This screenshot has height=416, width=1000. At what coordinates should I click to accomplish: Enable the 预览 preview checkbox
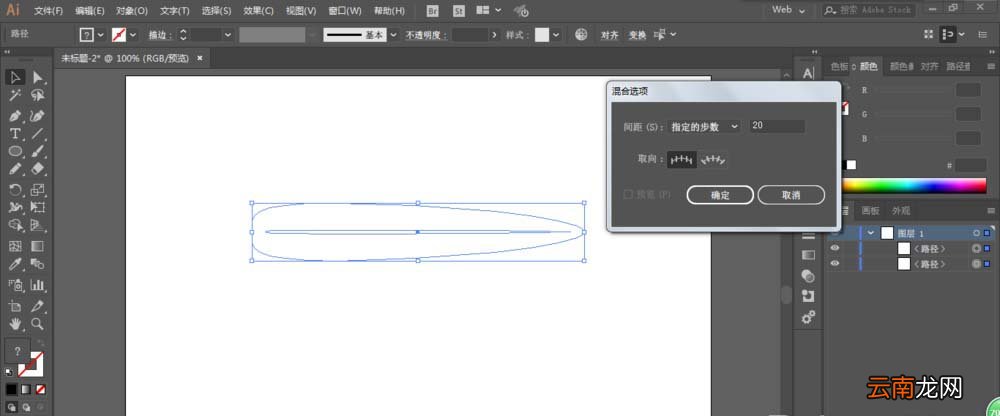click(x=628, y=194)
